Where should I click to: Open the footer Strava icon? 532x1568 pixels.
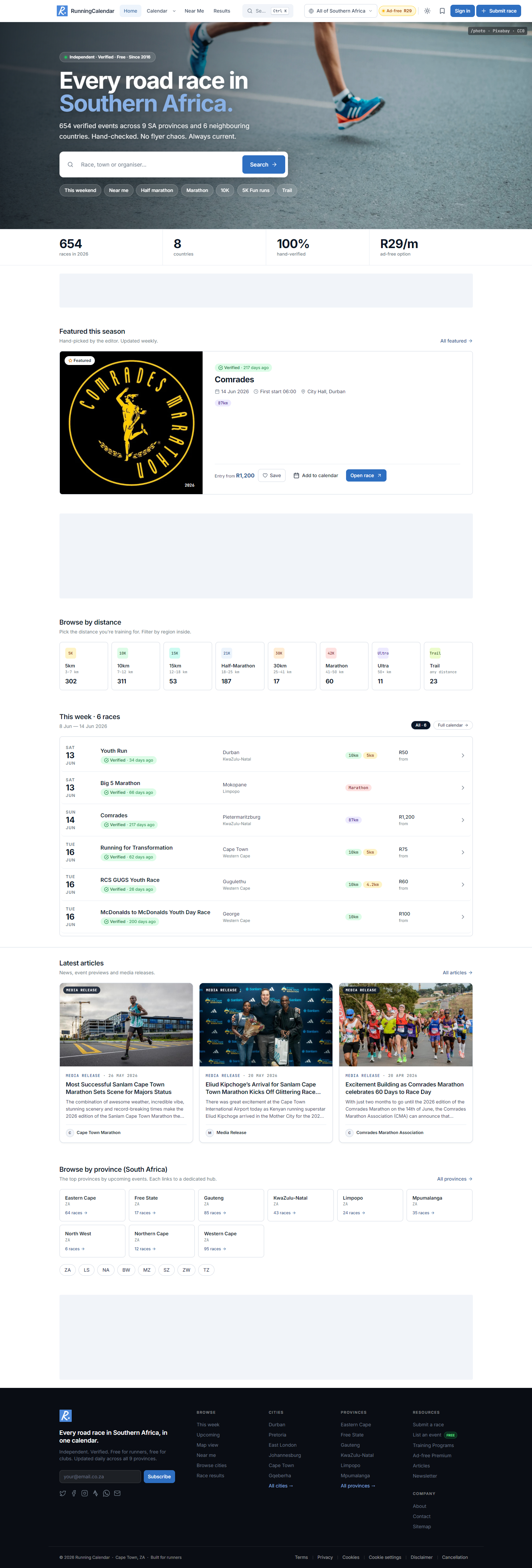(96, 1493)
